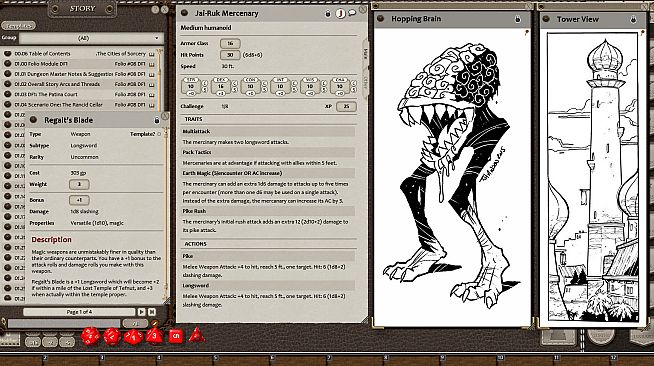Screen dimensions: 654x366
Task: Roll the red d12 die
Action: [112, 336]
